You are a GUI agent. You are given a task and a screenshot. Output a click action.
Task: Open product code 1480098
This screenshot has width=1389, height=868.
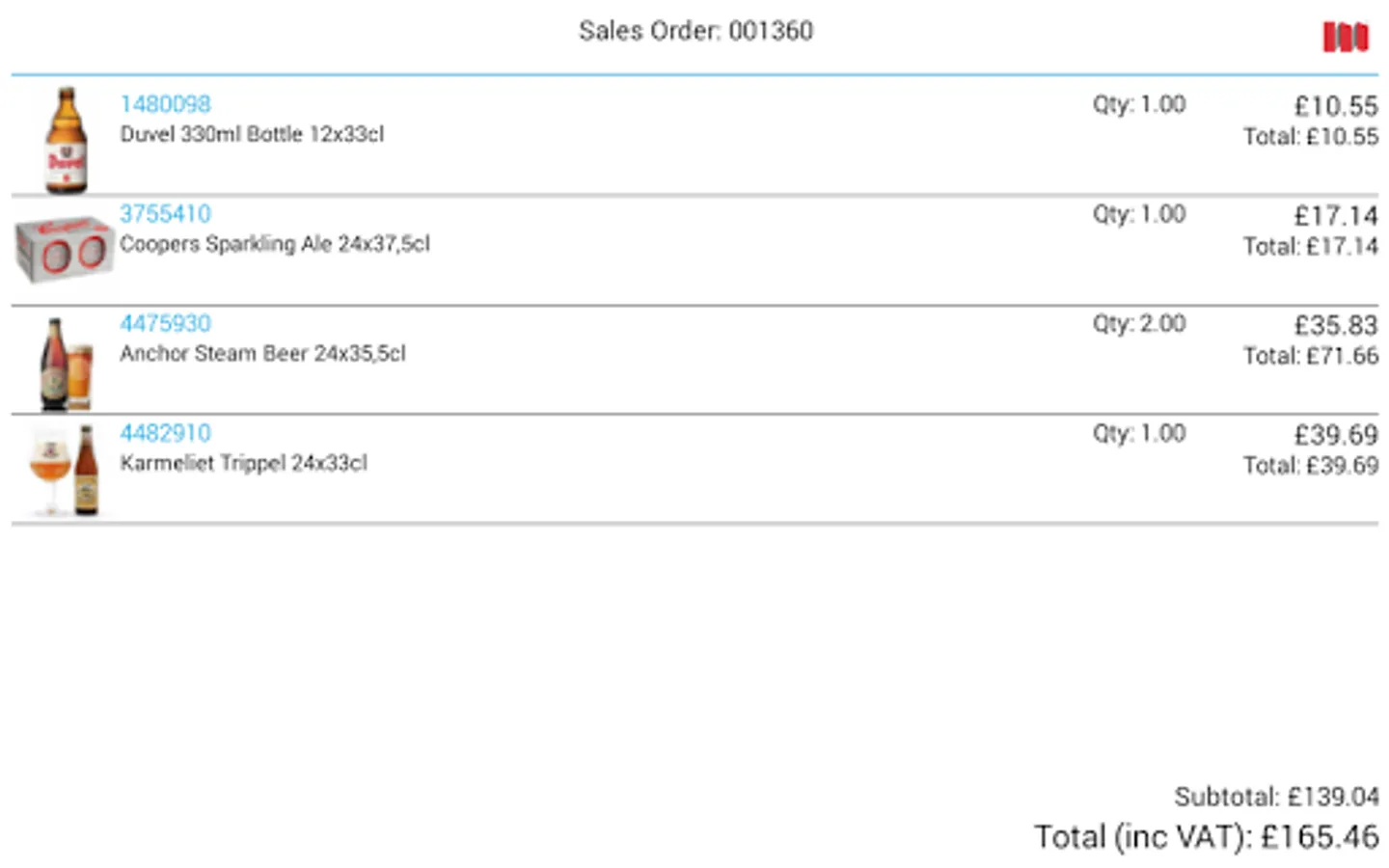point(165,104)
